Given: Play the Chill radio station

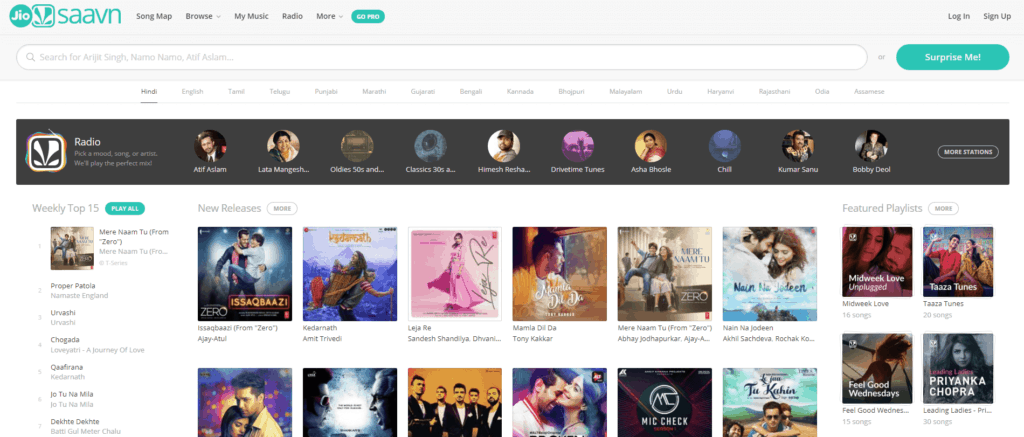Looking at the screenshot, I should coord(724,146).
